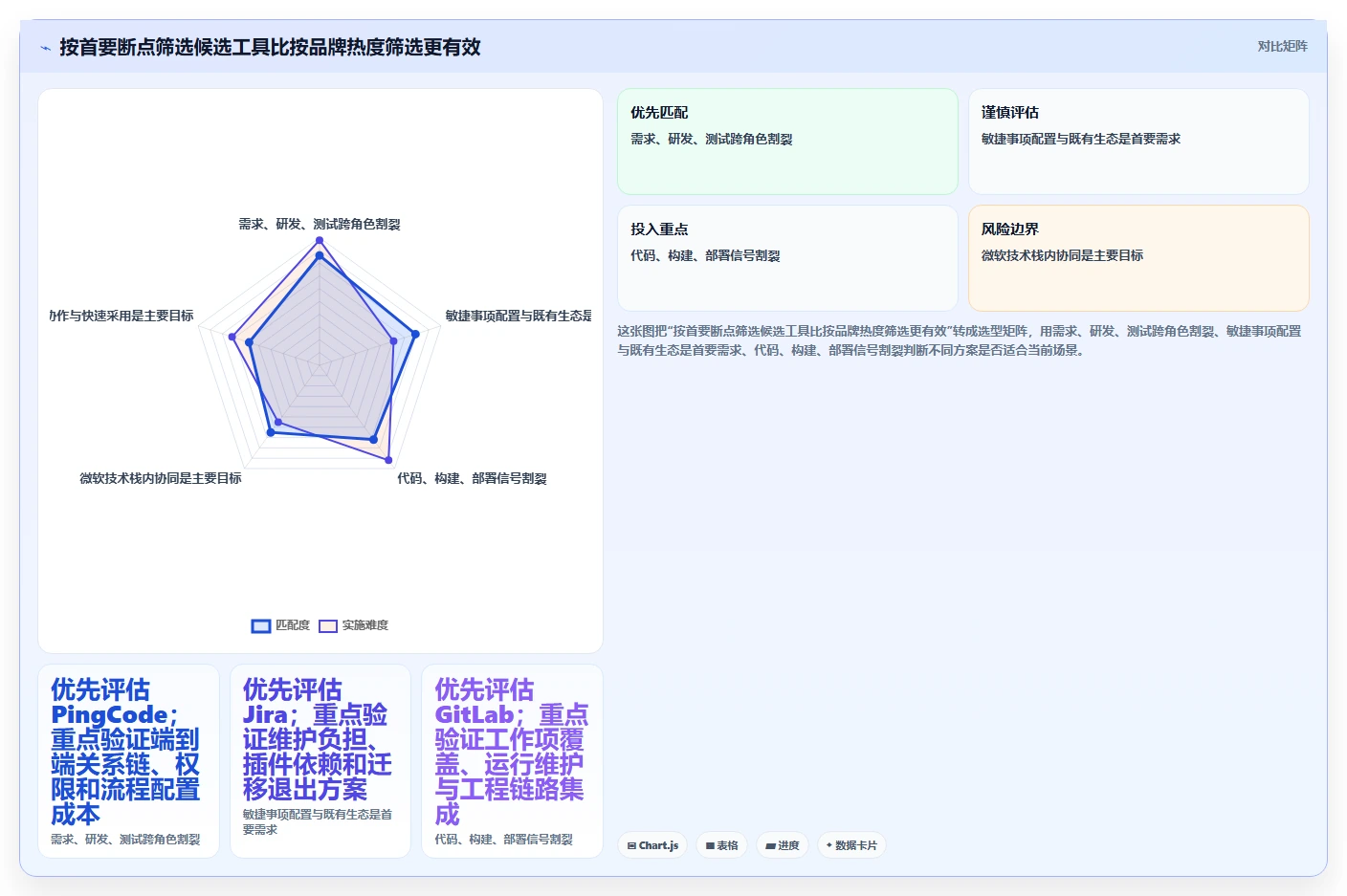Image resolution: width=1347 pixels, height=896 pixels.
Task: Click radar axis label 代码、构建、部署信号割裂
Action: 472,478
